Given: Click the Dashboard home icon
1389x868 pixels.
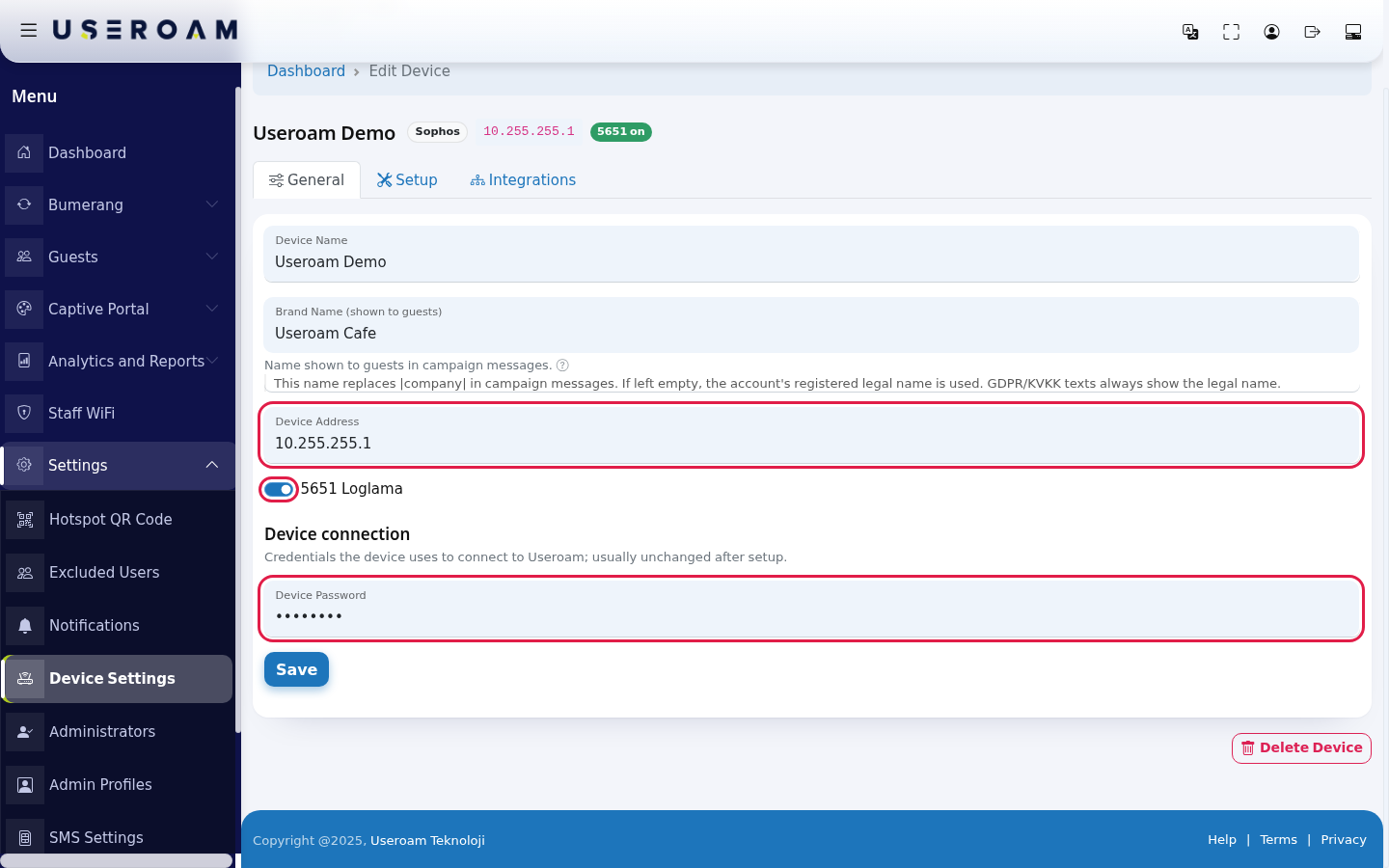Looking at the screenshot, I should coord(24,152).
